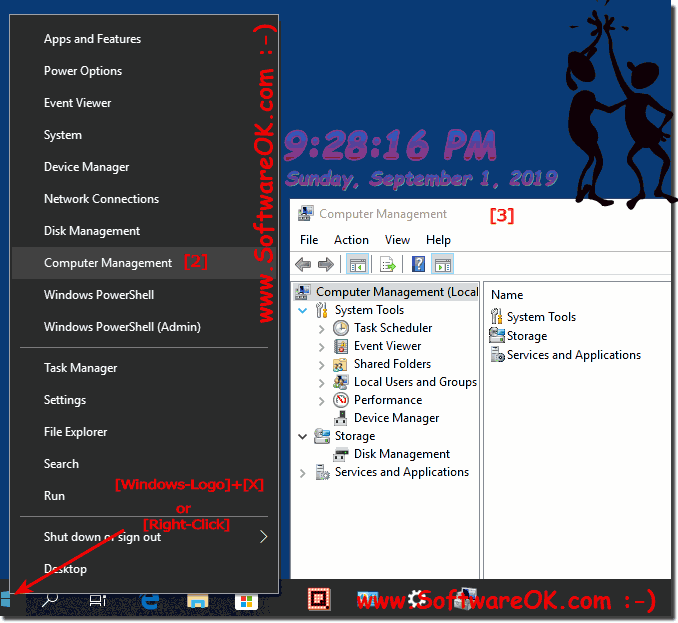Click the Name column header
The image size is (678, 623).
[507, 295]
